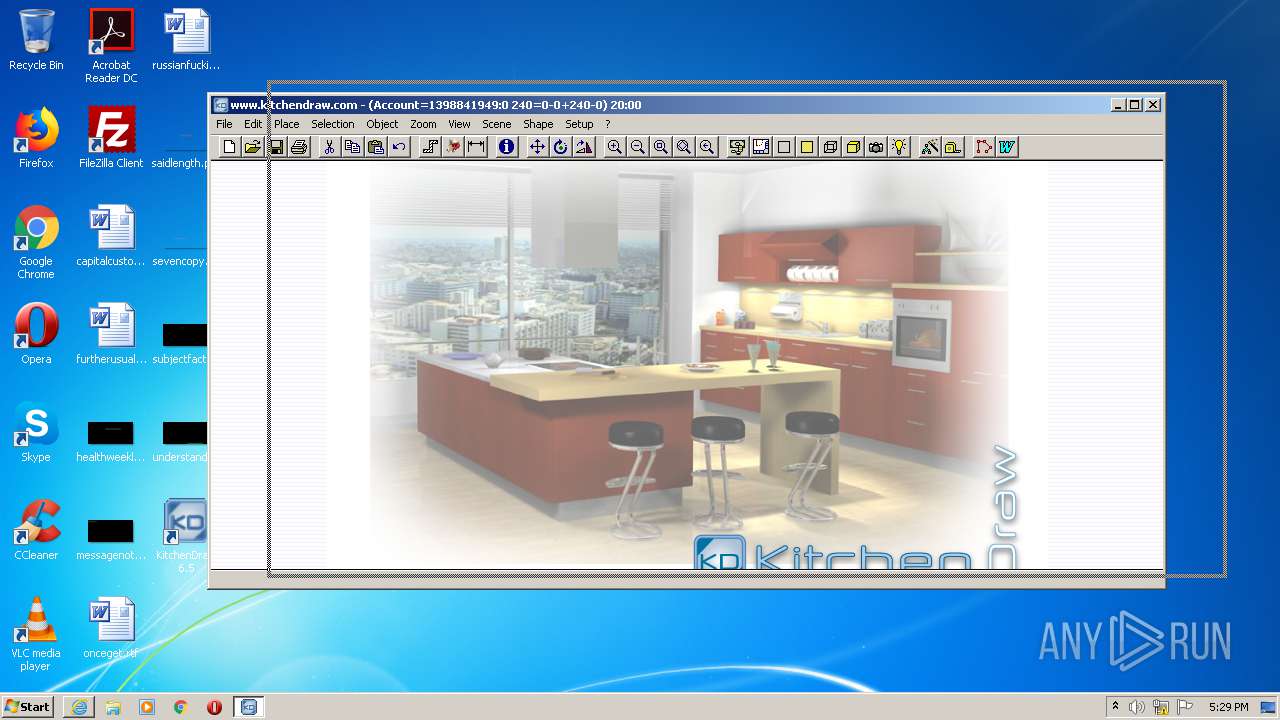The height and width of the screenshot is (720, 1280).
Task: Click the cyan W toolbar icon
Action: click(1007, 147)
